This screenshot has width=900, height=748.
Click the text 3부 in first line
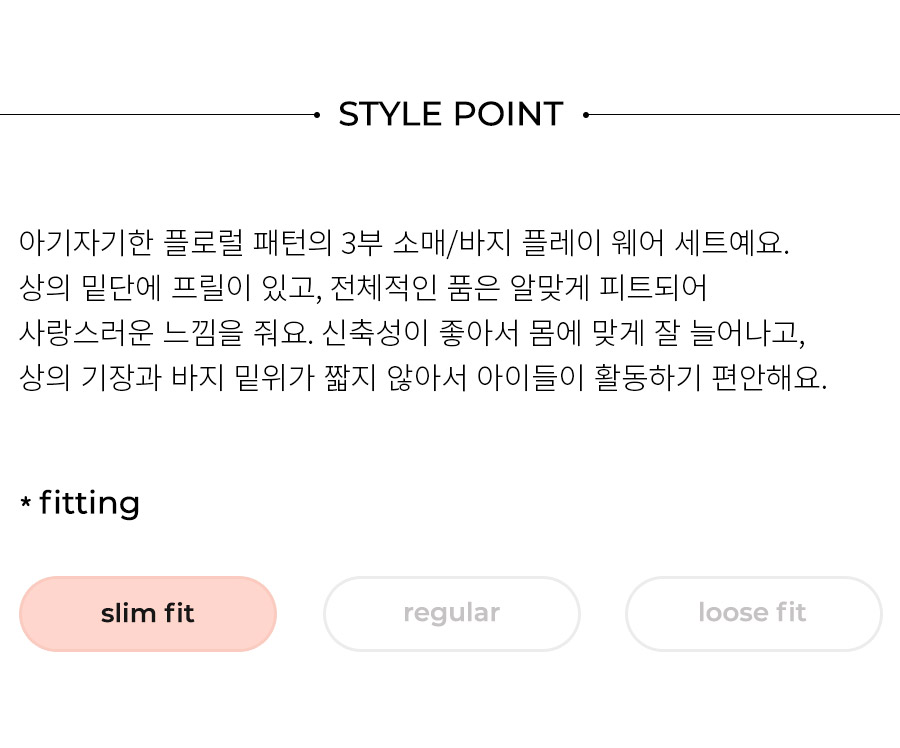pos(362,243)
